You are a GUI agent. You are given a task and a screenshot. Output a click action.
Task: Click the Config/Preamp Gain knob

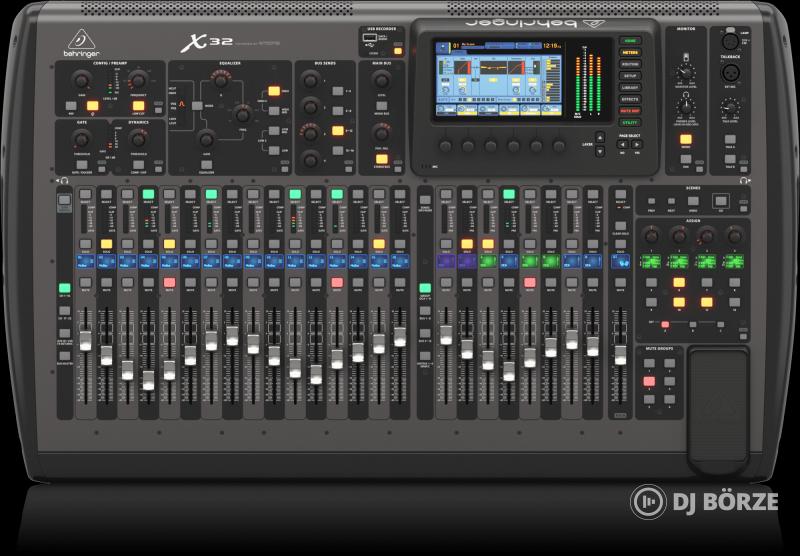tap(81, 80)
